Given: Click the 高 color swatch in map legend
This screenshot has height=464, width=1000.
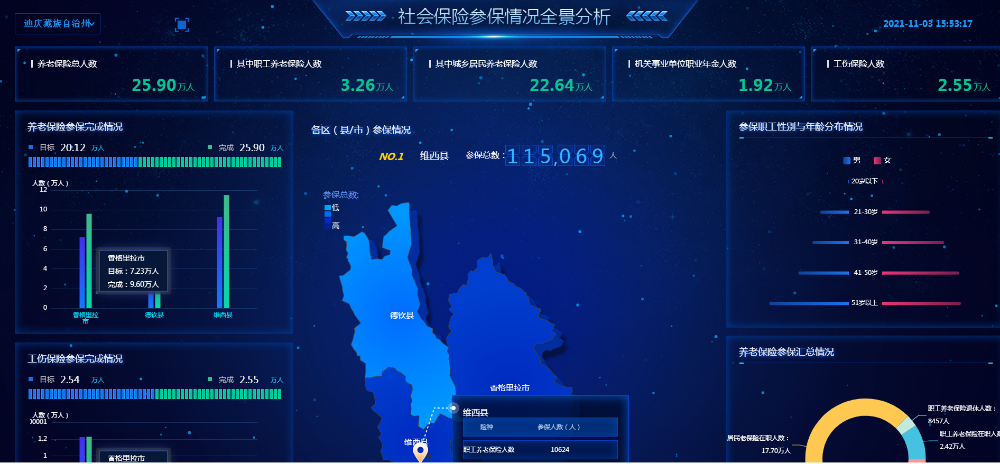Looking at the screenshot, I should pyautogui.click(x=328, y=226).
